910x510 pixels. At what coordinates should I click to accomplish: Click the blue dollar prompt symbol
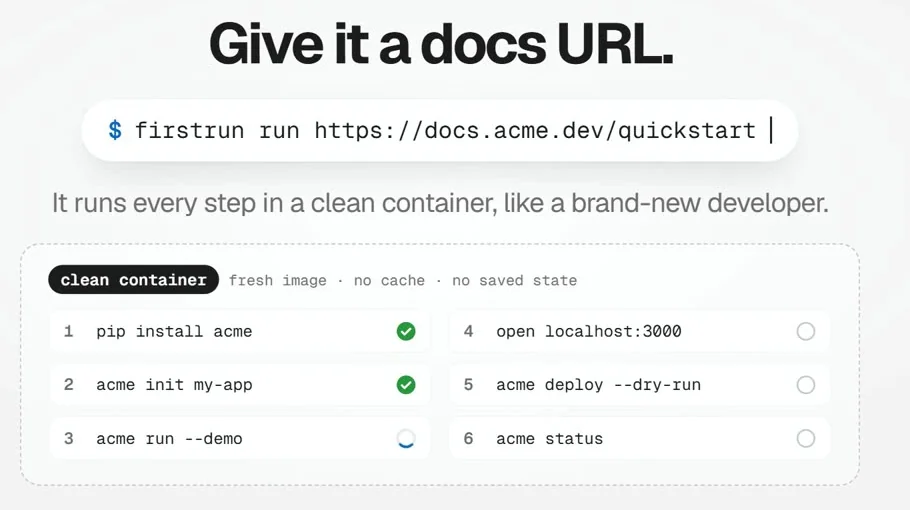(x=115, y=130)
